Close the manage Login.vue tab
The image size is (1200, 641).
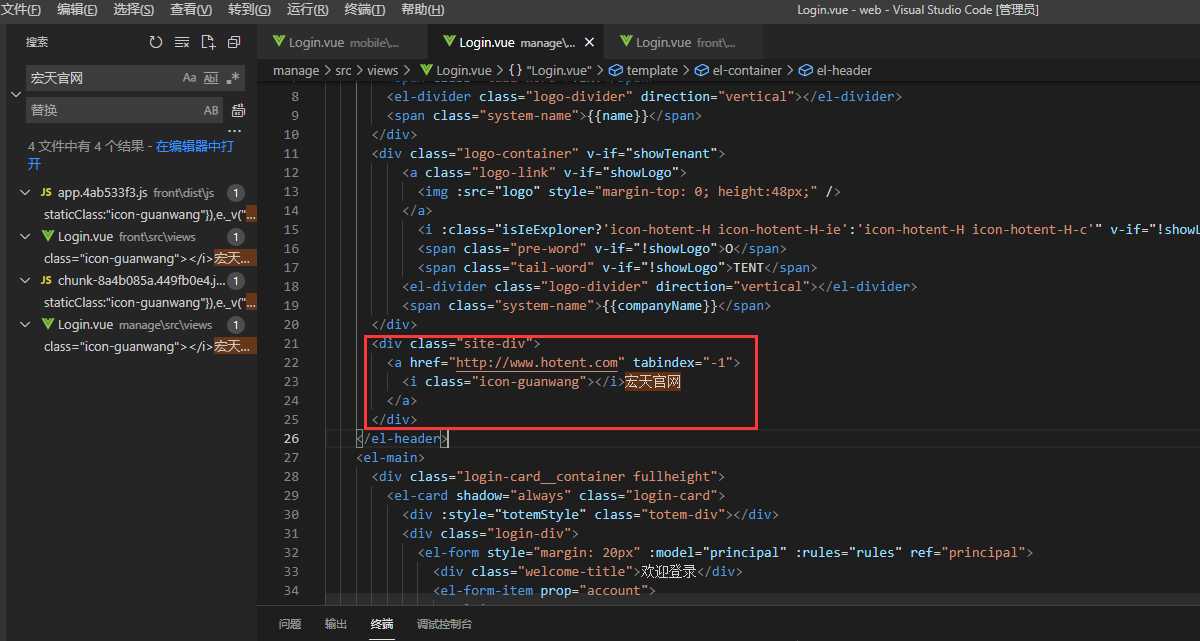click(x=589, y=43)
